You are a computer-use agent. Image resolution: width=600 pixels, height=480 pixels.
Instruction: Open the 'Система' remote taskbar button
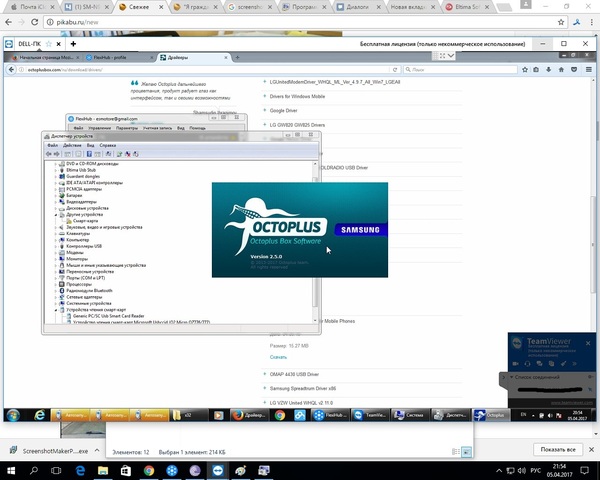(410, 415)
